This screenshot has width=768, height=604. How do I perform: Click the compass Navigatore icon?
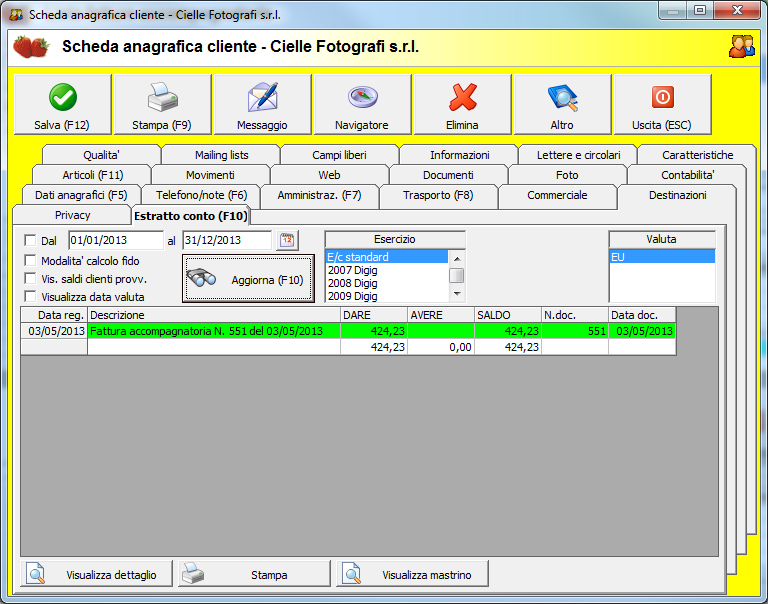coord(362,97)
